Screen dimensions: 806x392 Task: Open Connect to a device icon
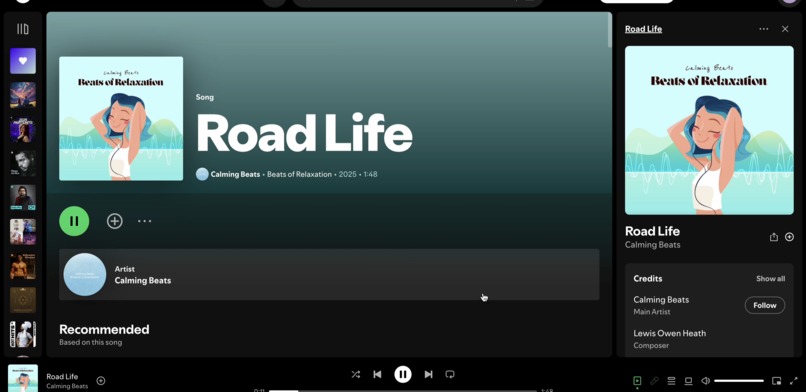pos(688,381)
